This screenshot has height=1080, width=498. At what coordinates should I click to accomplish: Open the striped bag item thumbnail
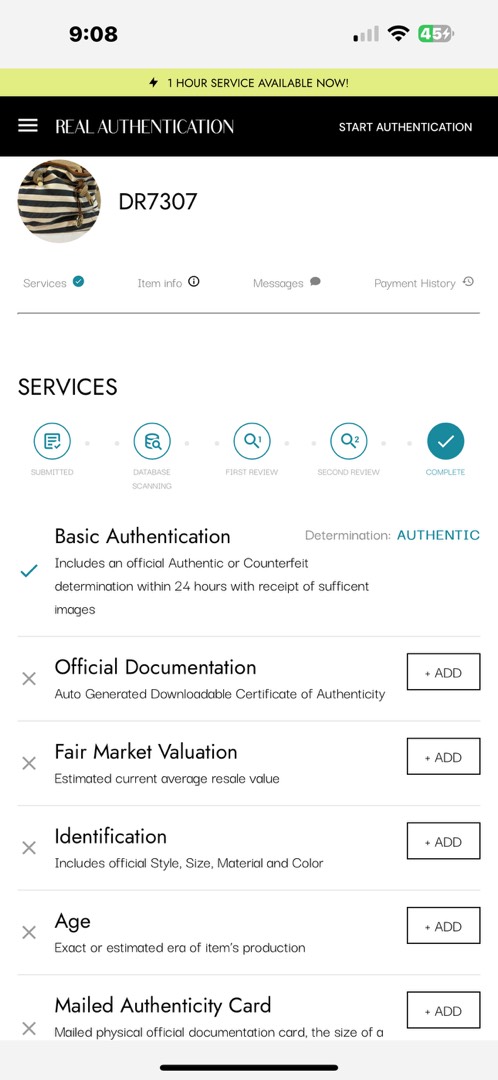coord(59,201)
